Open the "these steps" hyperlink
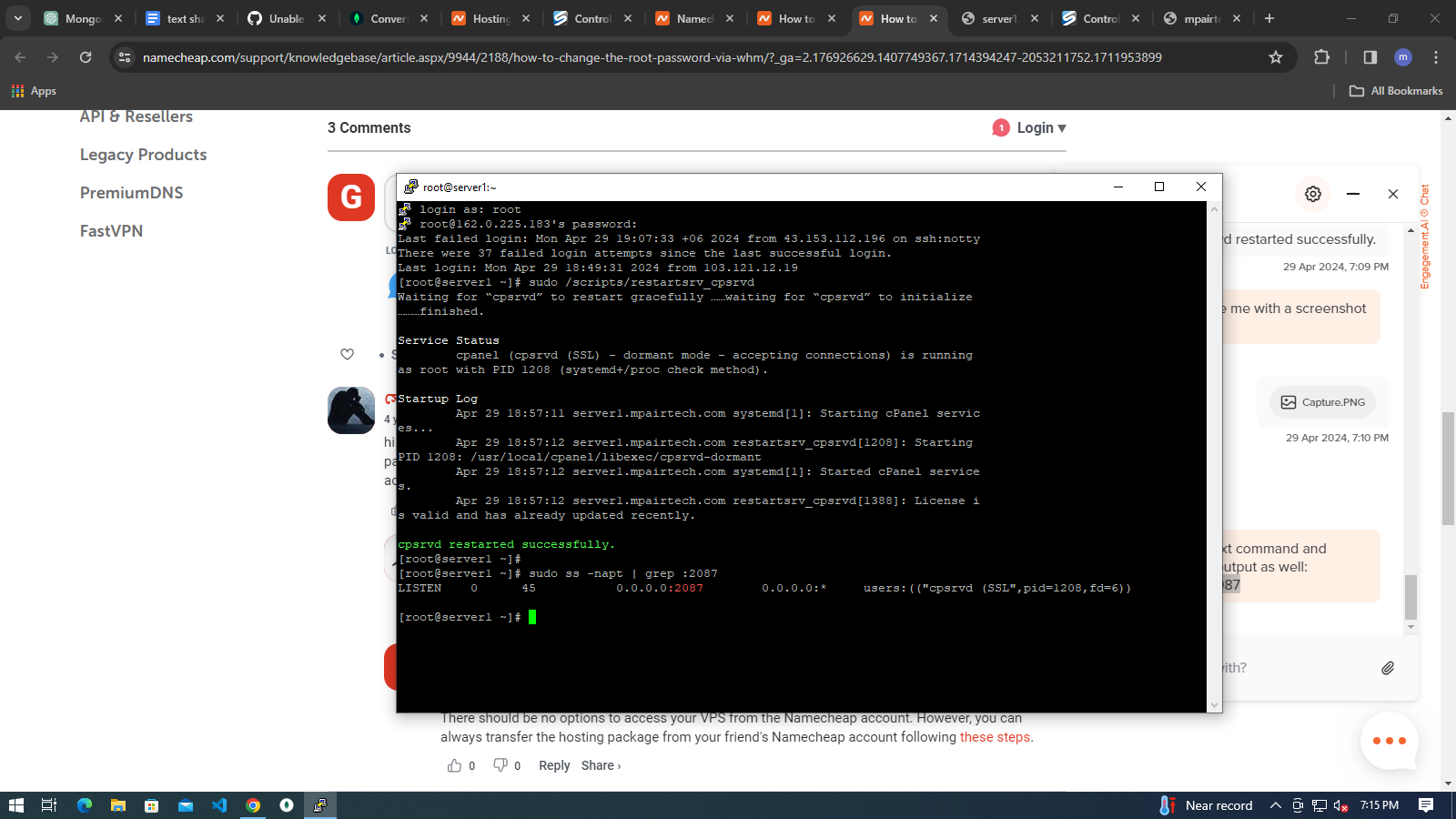This screenshot has height=819, width=1456. pyautogui.click(x=995, y=737)
